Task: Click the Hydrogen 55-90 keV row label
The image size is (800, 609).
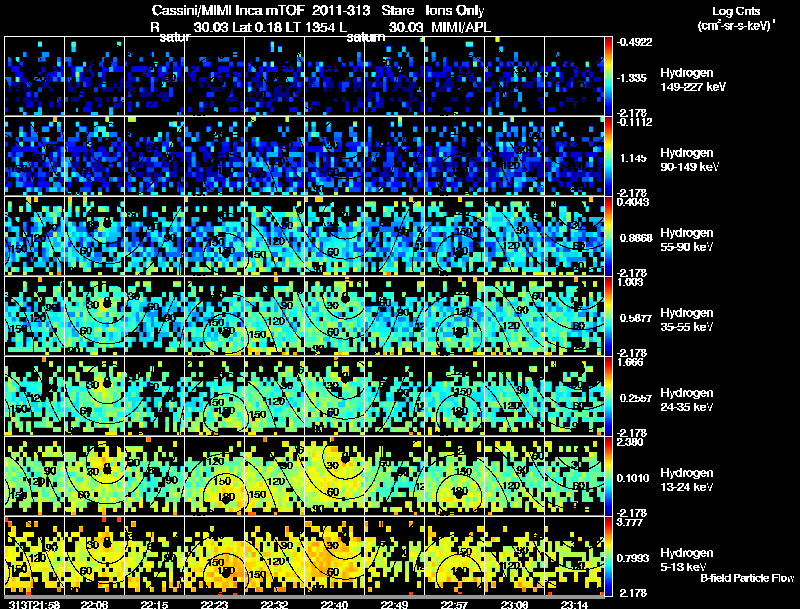Action: 687,240
